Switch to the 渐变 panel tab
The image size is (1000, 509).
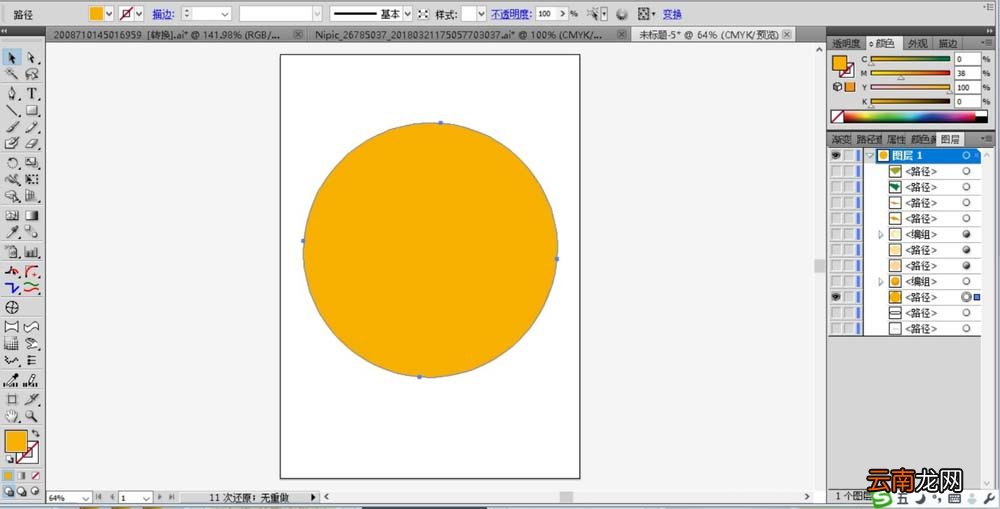(841, 139)
